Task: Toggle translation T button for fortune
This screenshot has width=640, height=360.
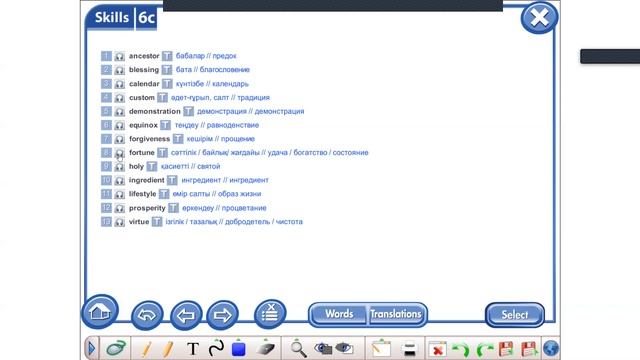Action: 162,153
